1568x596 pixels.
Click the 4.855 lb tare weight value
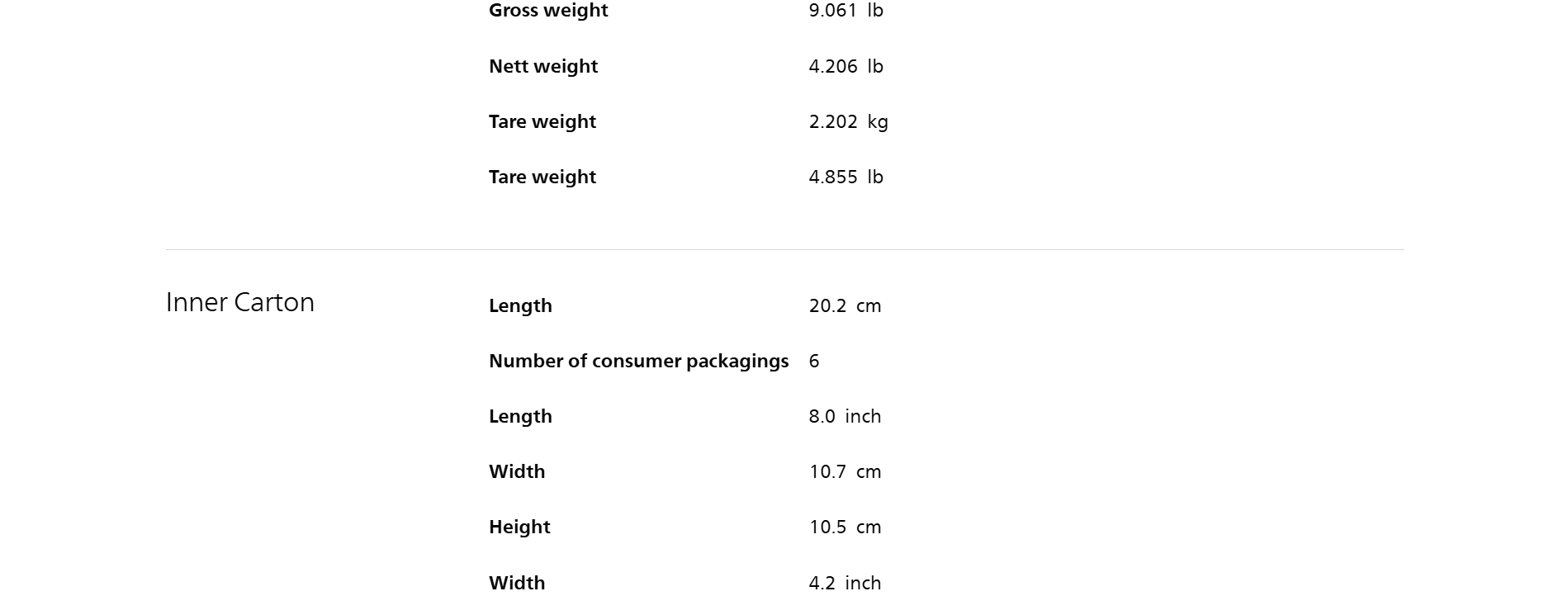846,177
